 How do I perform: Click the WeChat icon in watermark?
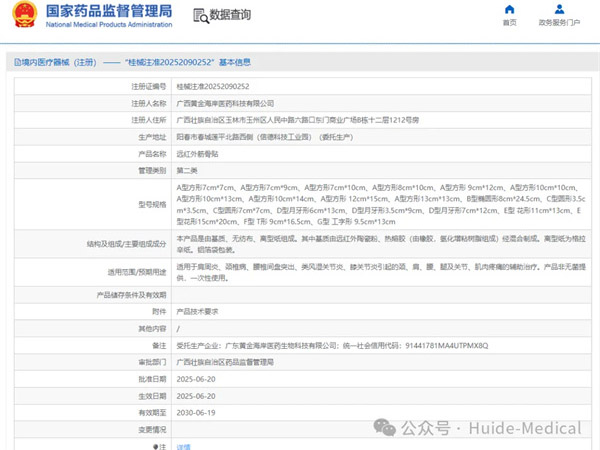click(385, 427)
